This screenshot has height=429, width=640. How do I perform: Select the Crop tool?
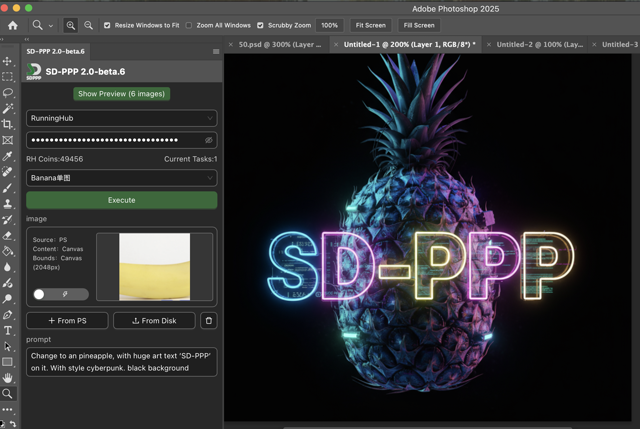7,124
